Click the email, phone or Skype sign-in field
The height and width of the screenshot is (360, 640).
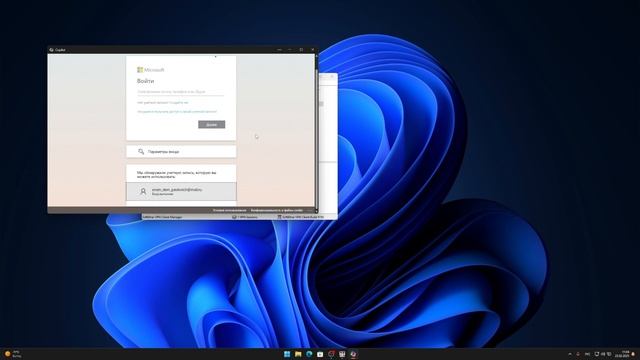(180, 92)
